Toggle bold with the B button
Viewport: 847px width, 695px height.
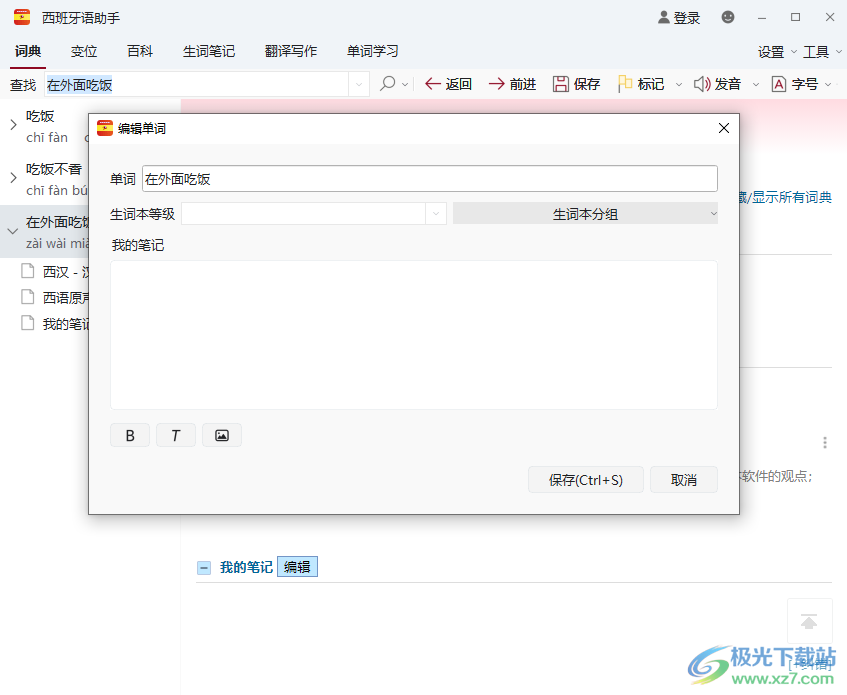tap(130, 435)
